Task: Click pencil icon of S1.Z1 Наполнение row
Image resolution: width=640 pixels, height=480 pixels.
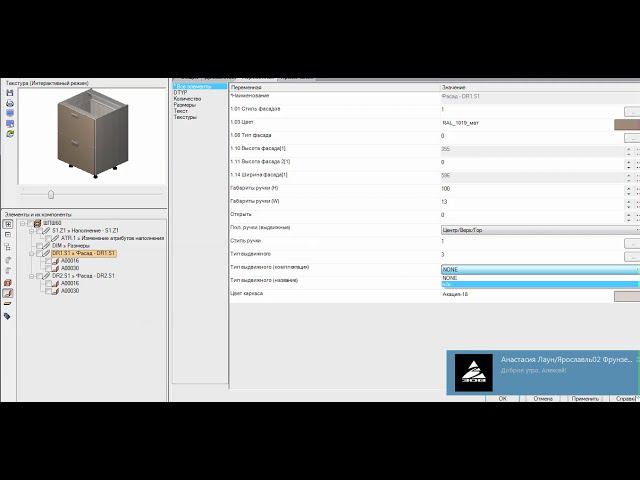Action: (x=47, y=231)
